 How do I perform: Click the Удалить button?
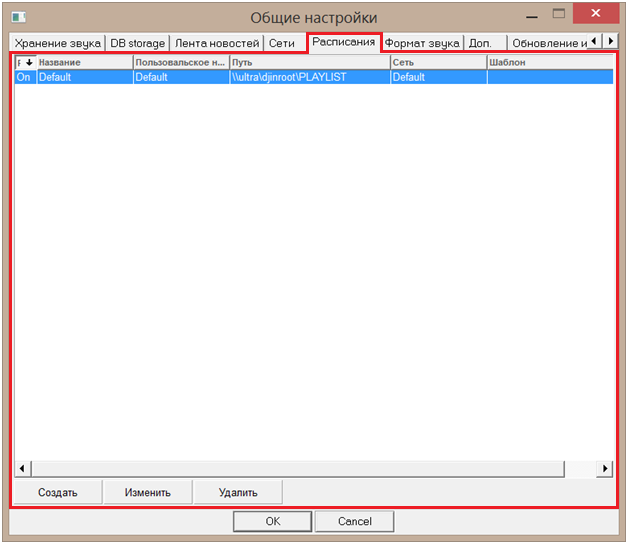pyautogui.click(x=238, y=492)
